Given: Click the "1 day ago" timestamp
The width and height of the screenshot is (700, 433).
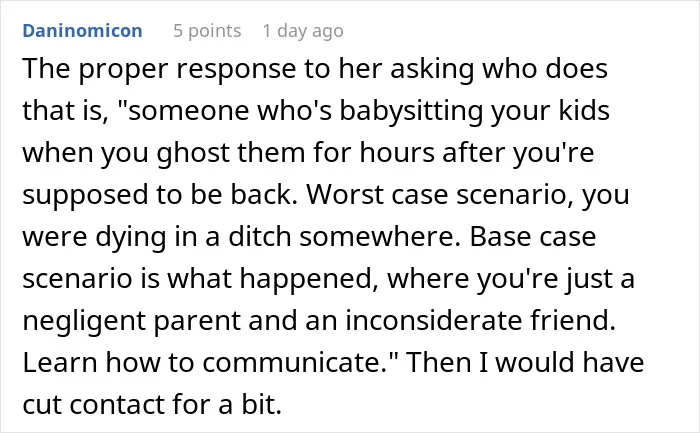Looking at the screenshot, I should 303,31.
